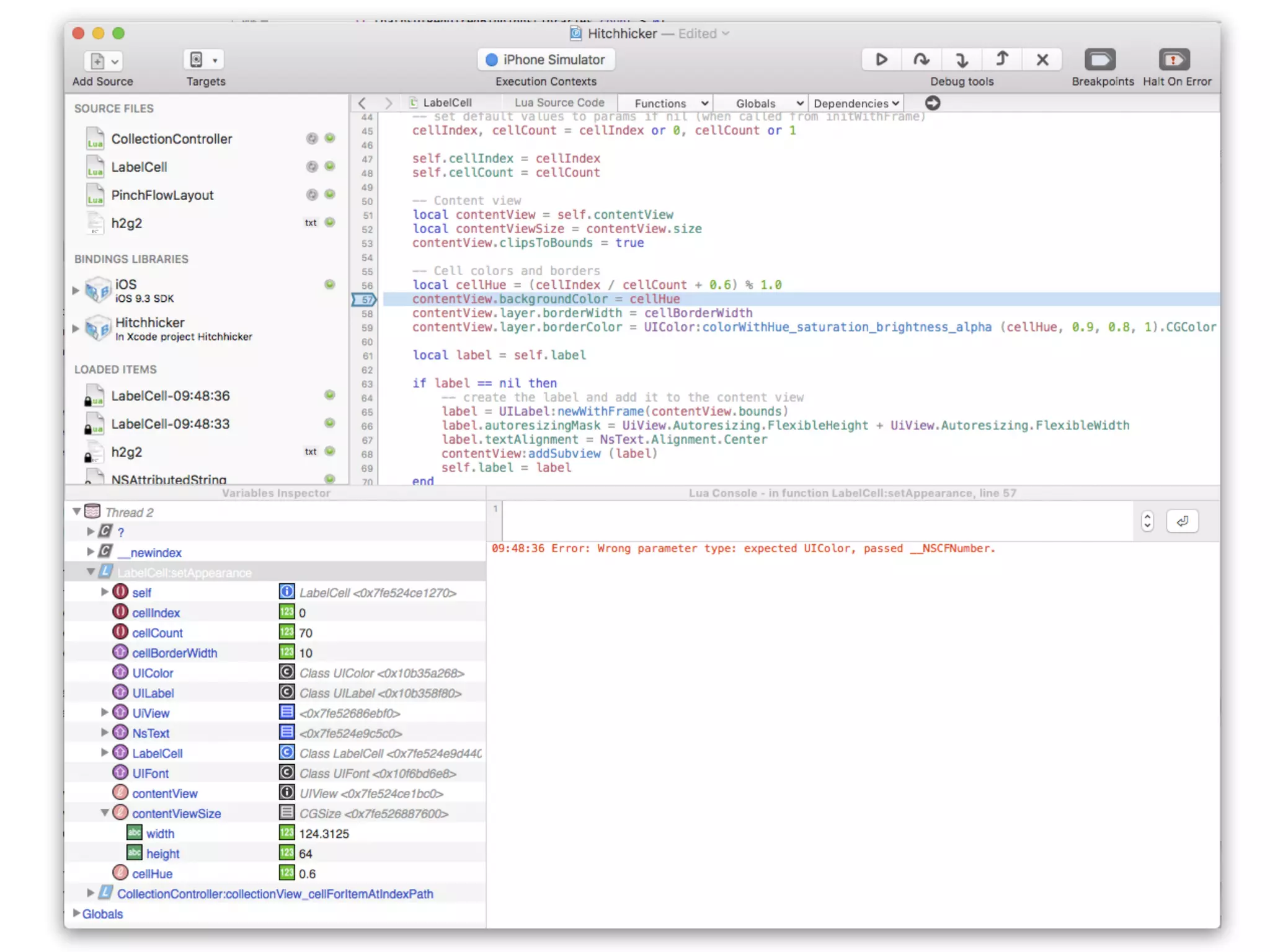Click the cellBorderWidth upvalue icon

coord(120,652)
